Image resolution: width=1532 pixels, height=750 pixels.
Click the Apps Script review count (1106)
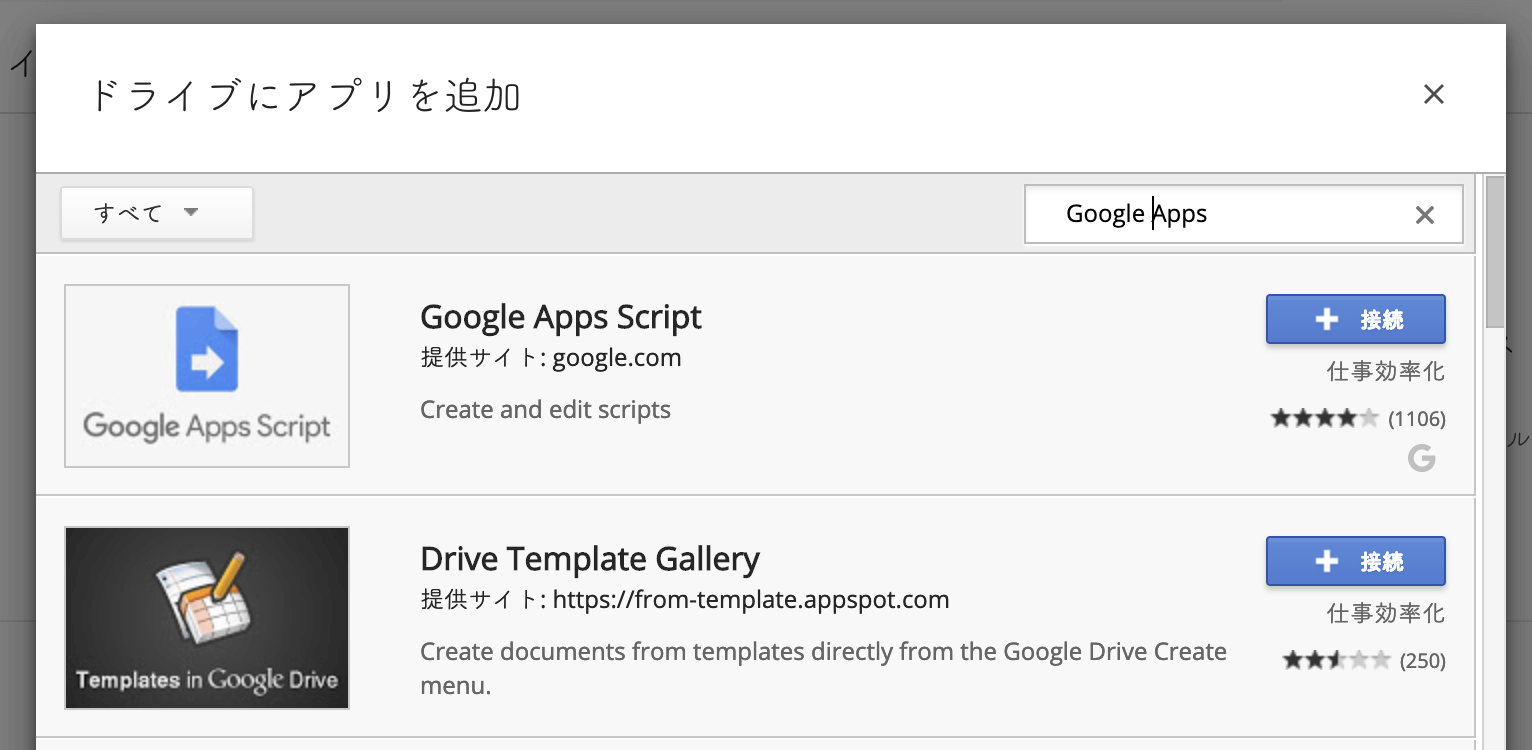pyautogui.click(x=1417, y=418)
